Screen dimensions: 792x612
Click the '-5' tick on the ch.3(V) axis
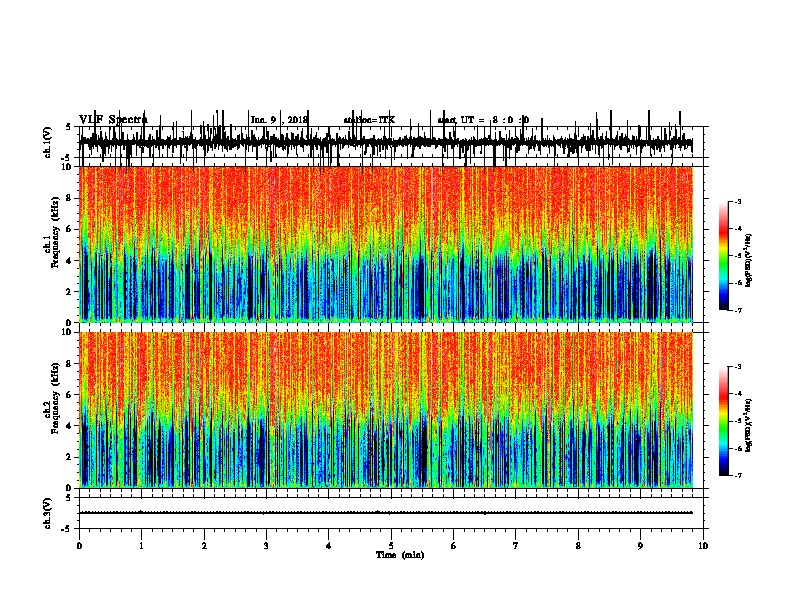click(67, 529)
